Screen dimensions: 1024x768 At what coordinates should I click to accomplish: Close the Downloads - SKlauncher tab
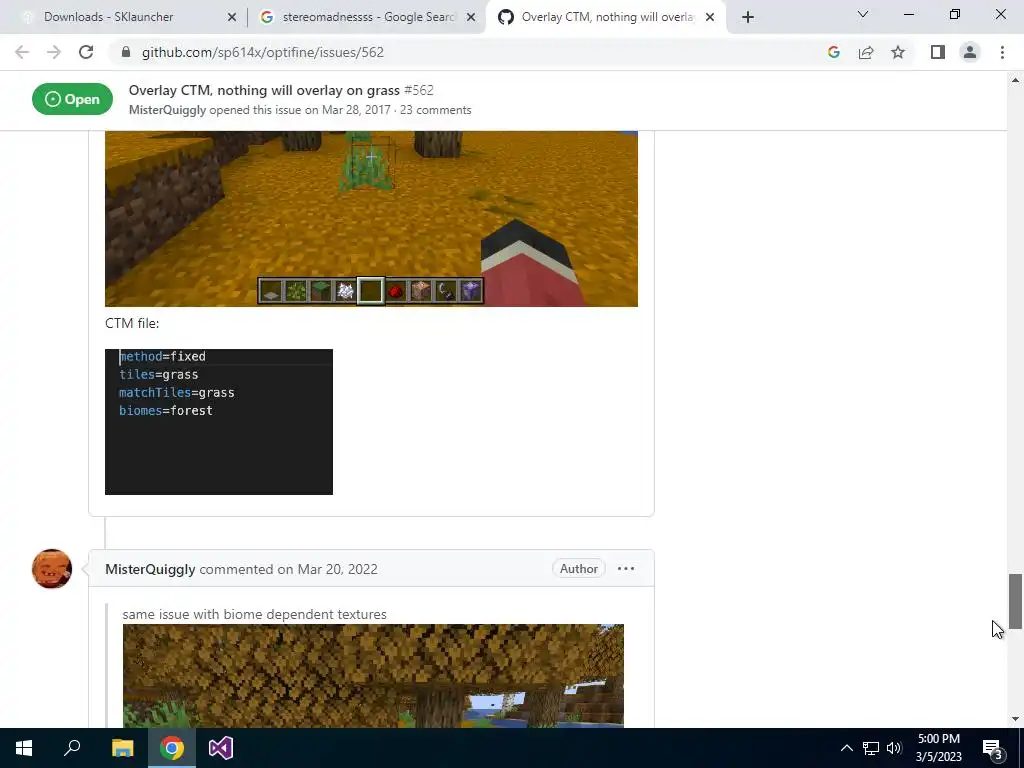coord(232,17)
